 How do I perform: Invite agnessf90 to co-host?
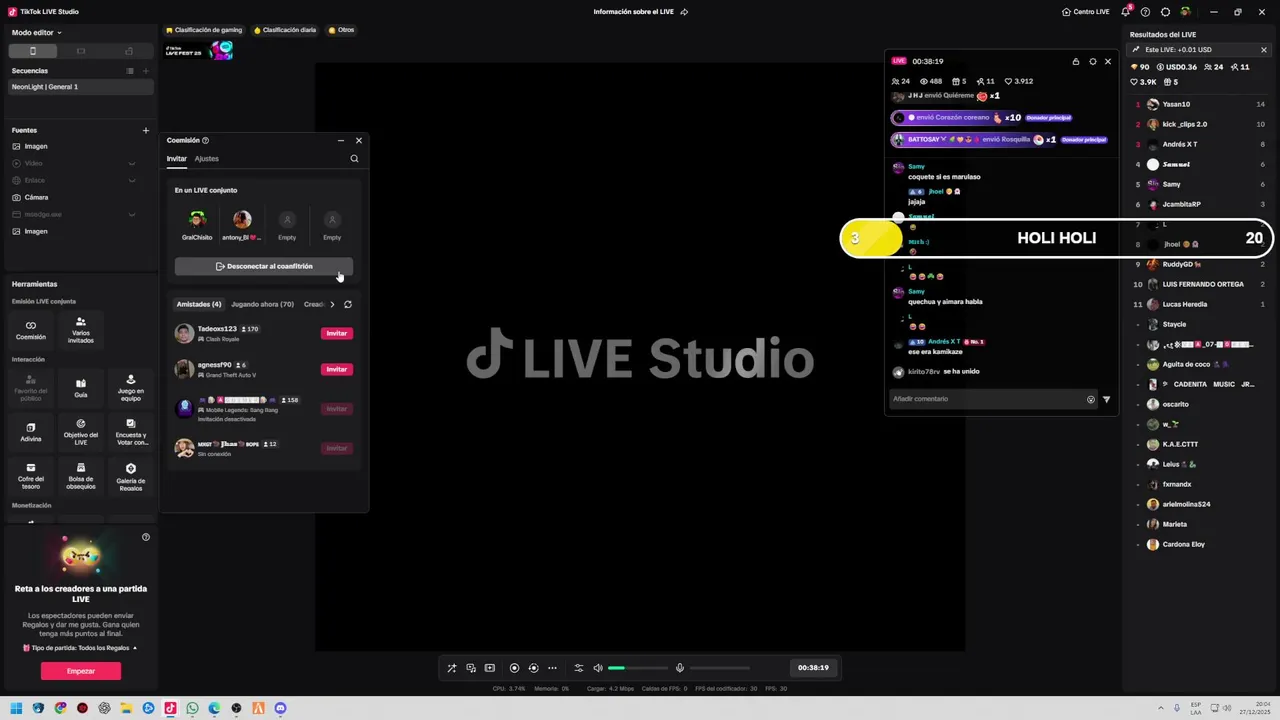coord(337,369)
